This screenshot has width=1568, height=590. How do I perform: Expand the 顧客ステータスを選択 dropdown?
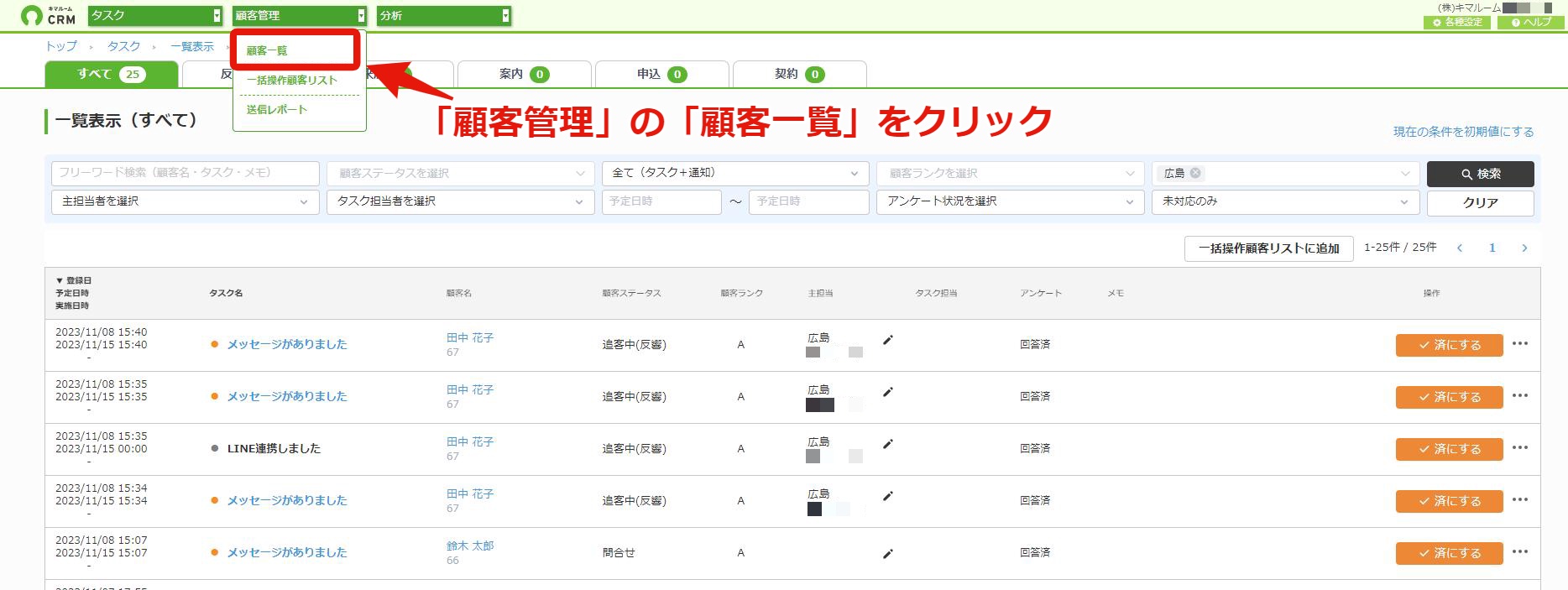point(460,173)
